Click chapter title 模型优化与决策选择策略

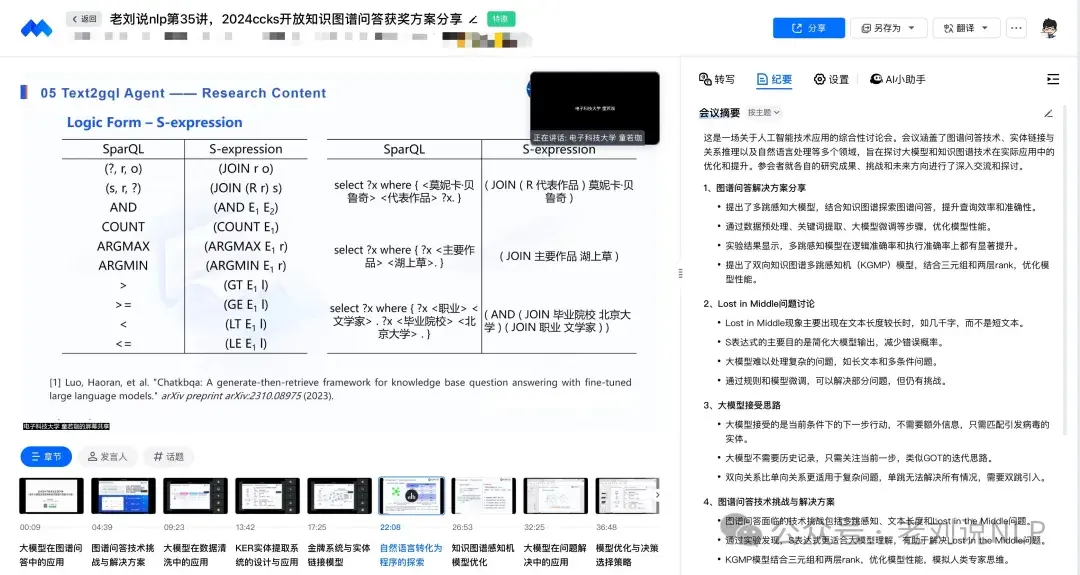tap(627, 555)
